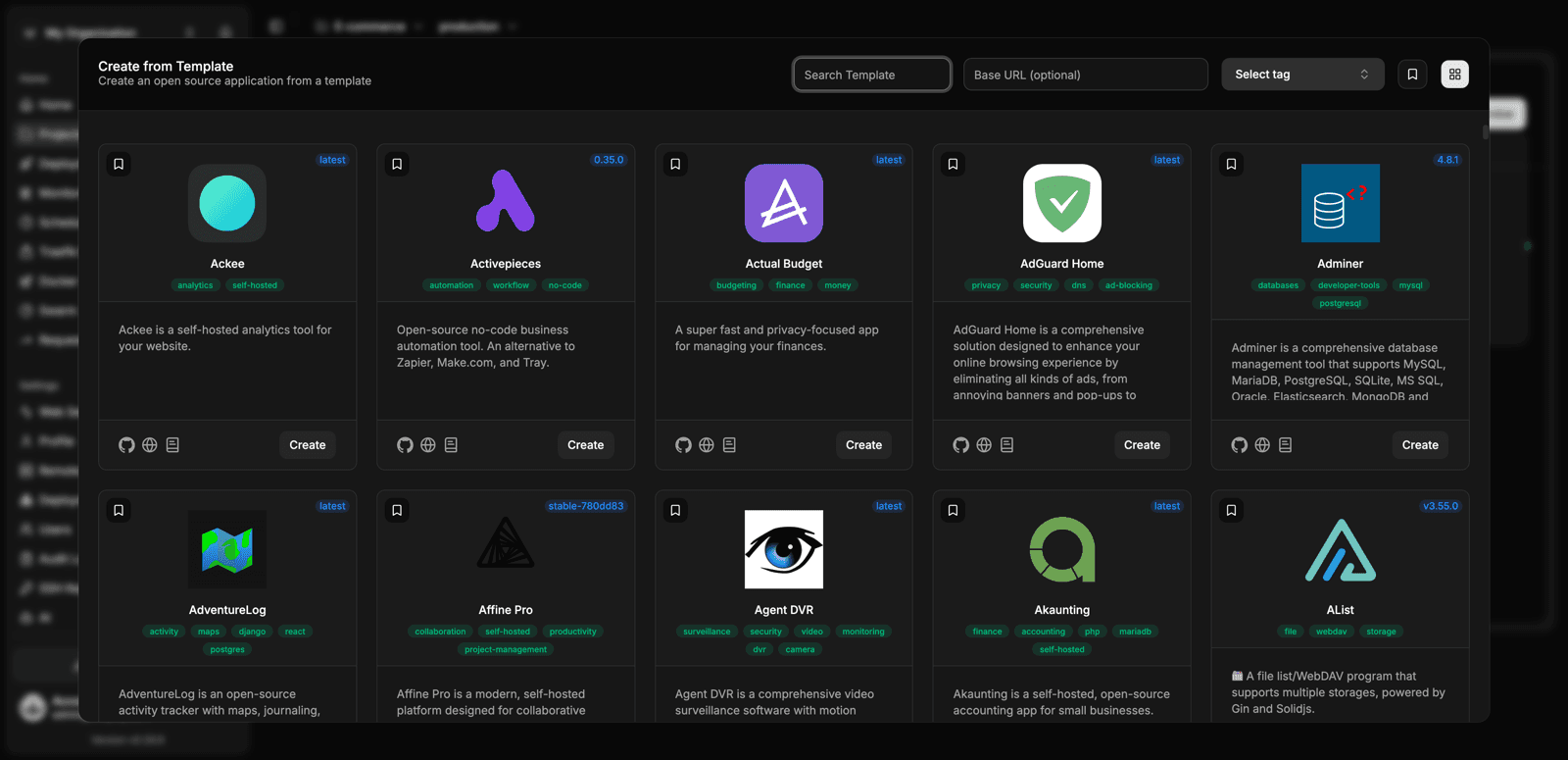Focus the Search Template field
The width and height of the screenshot is (1568, 760).
(x=872, y=75)
